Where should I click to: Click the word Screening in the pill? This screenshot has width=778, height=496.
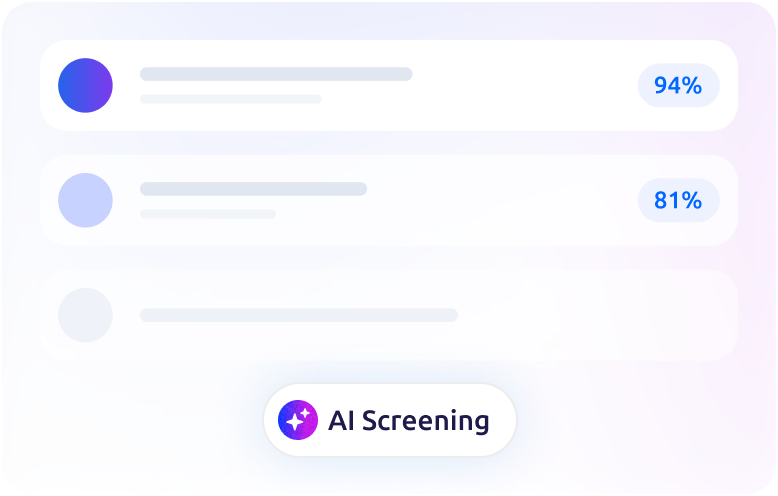pyautogui.click(x=426, y=421)
